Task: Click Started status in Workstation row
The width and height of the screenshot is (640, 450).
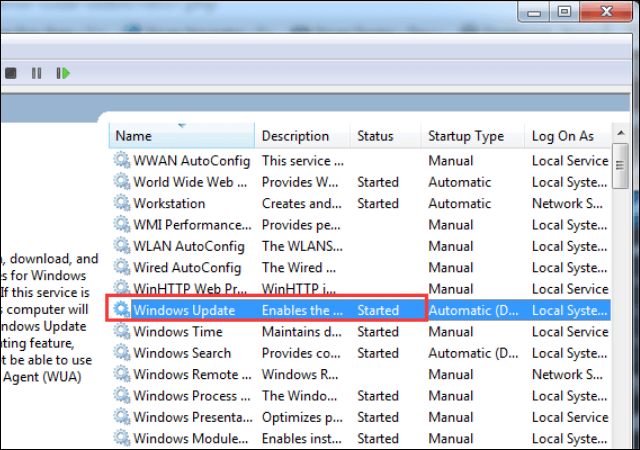Action: tap(378, 203)
